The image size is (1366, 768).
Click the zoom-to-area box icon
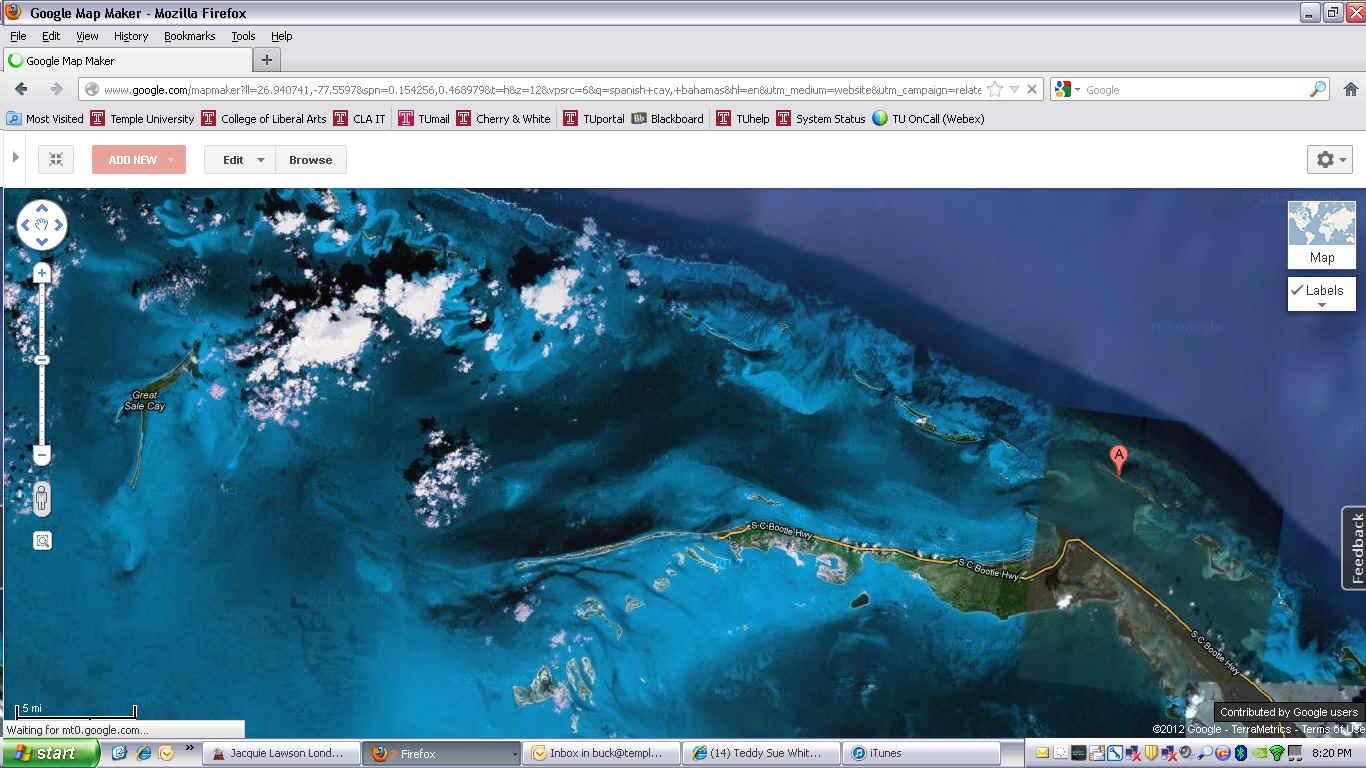[42, 541]
